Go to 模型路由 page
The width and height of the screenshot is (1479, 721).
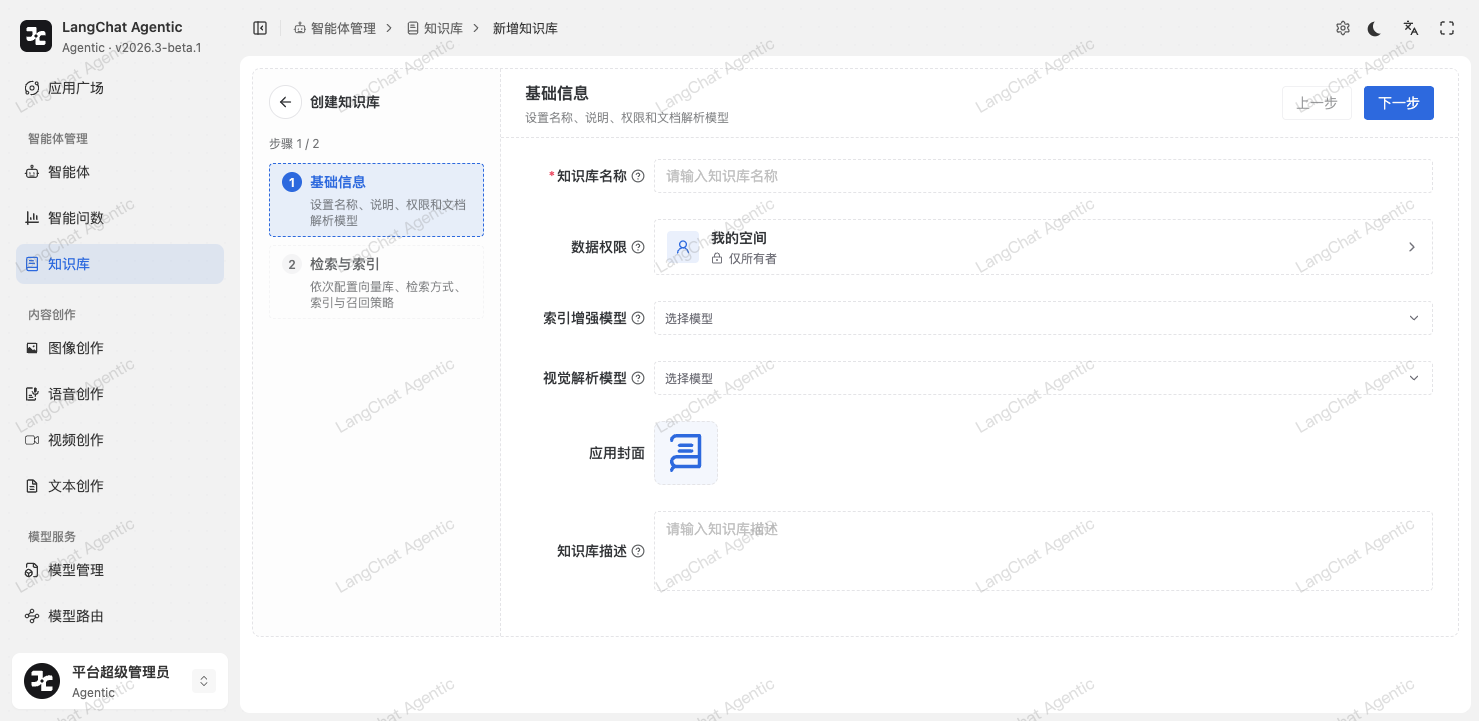coord(120,616)
